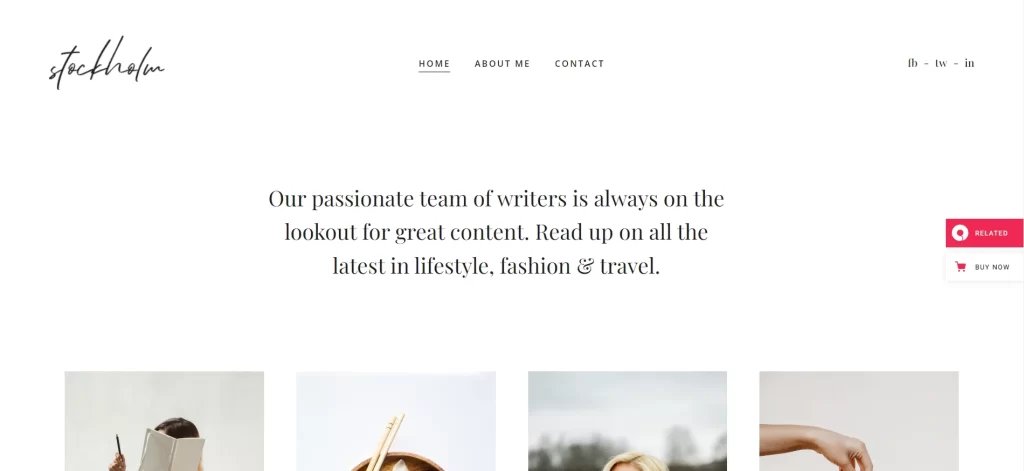Image resolution: width=1024 pixels, height=471 pixels.
Task: Go to the Home menu item
Action: point(434,64)
